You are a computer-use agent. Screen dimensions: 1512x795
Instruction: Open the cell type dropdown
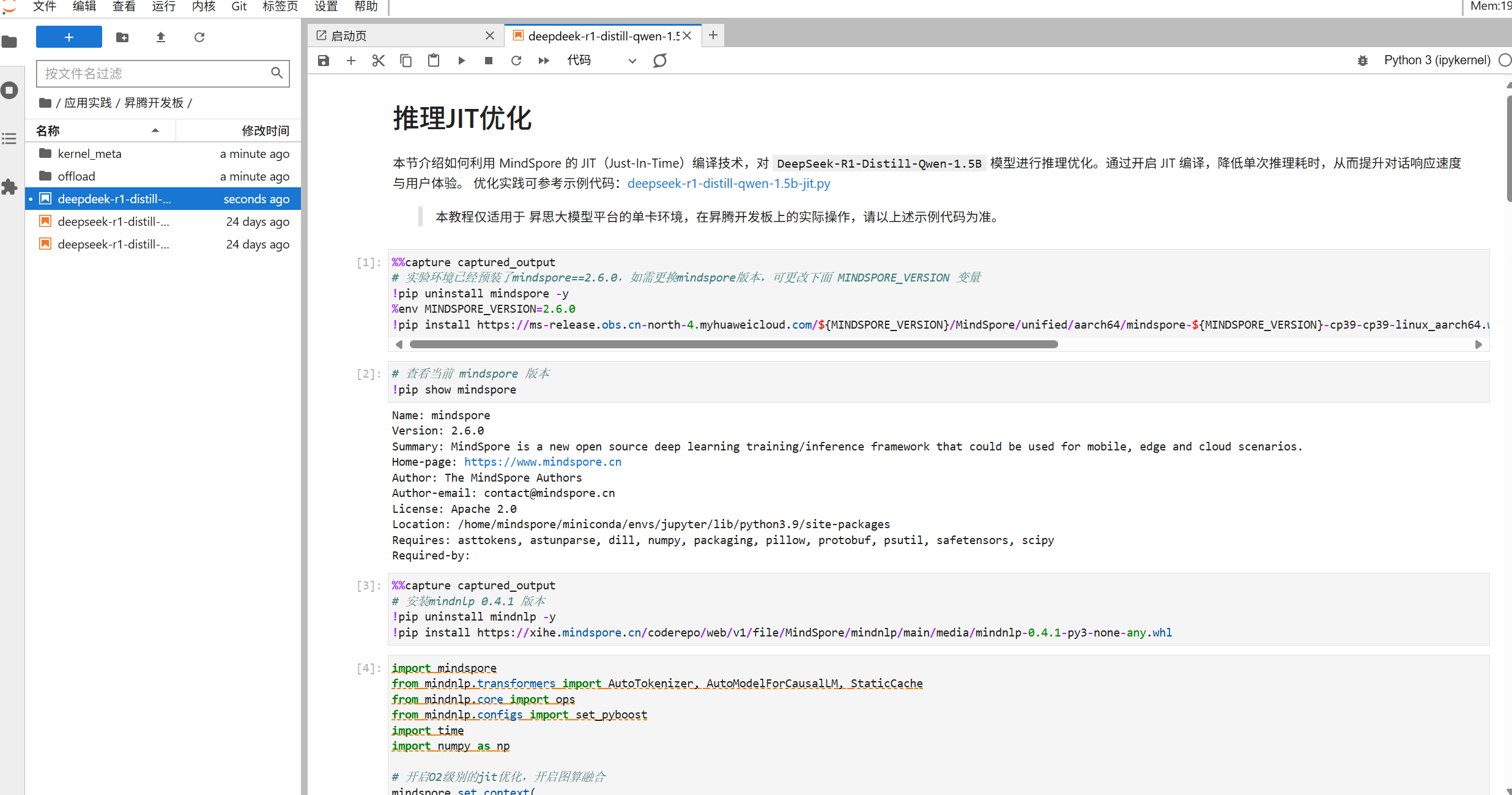click(x=602, y=61)
